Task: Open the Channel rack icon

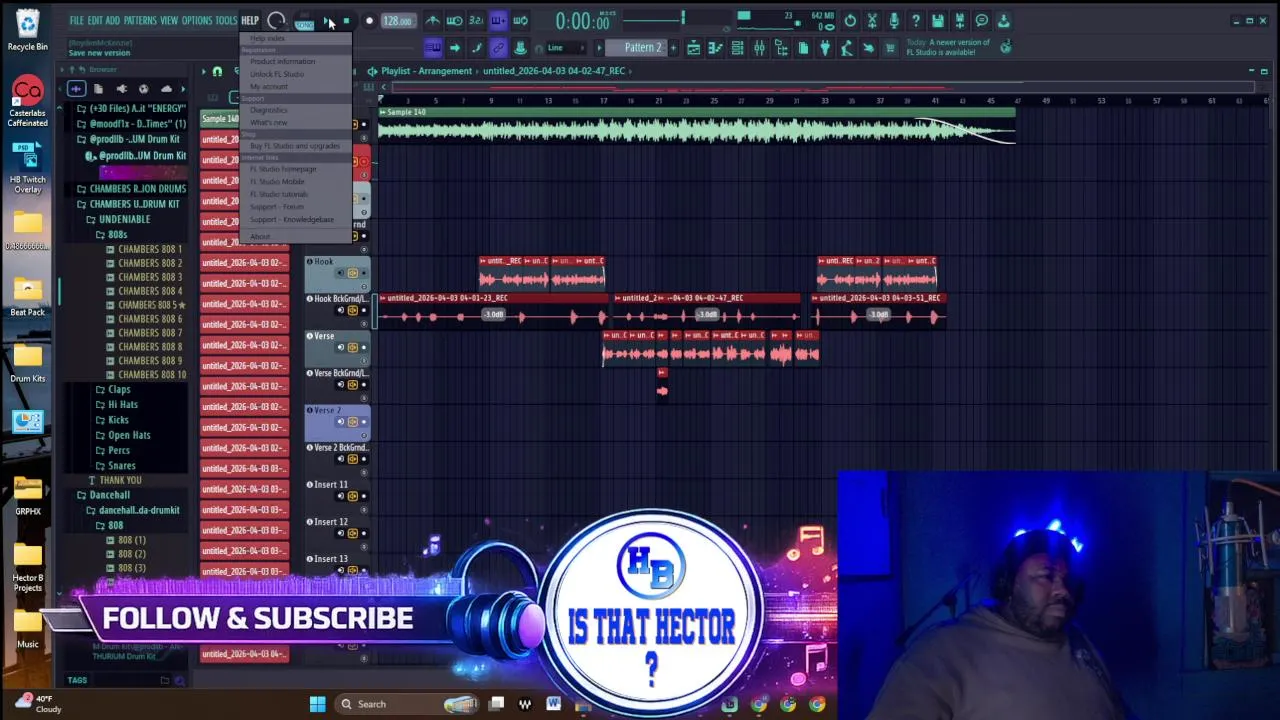Action: point(738,48)
